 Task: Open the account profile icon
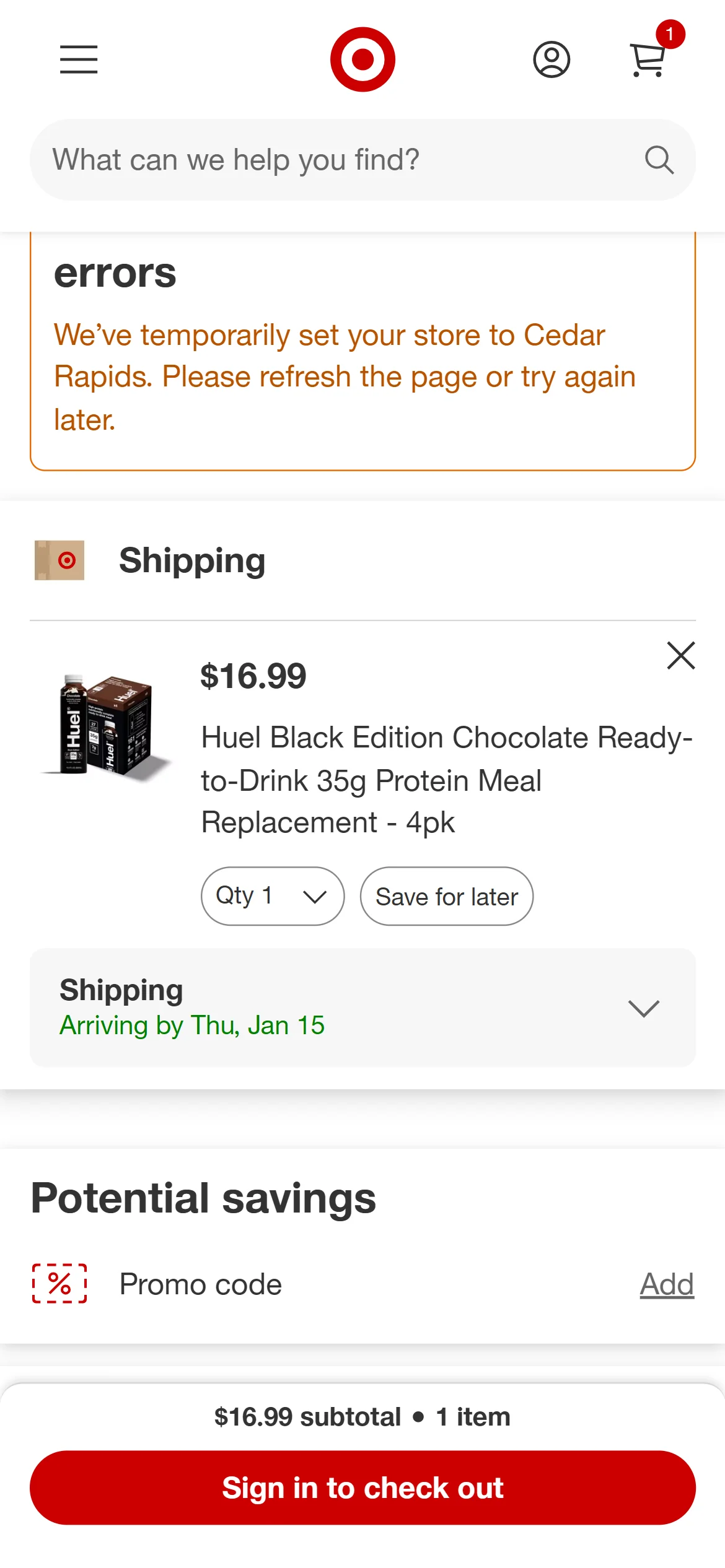tap(551, 59)
